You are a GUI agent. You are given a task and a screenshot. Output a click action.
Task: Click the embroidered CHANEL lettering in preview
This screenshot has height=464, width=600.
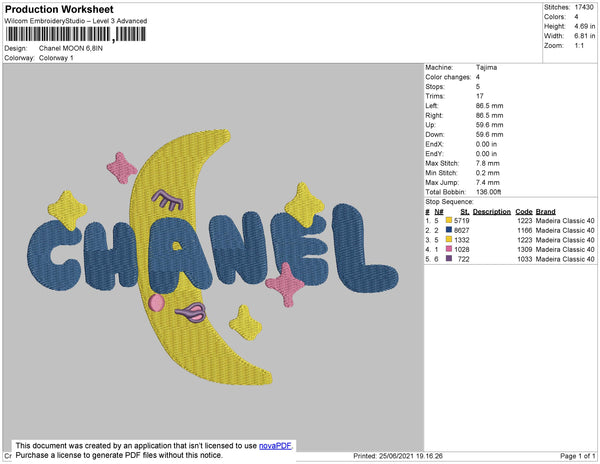tap(212, 251)
